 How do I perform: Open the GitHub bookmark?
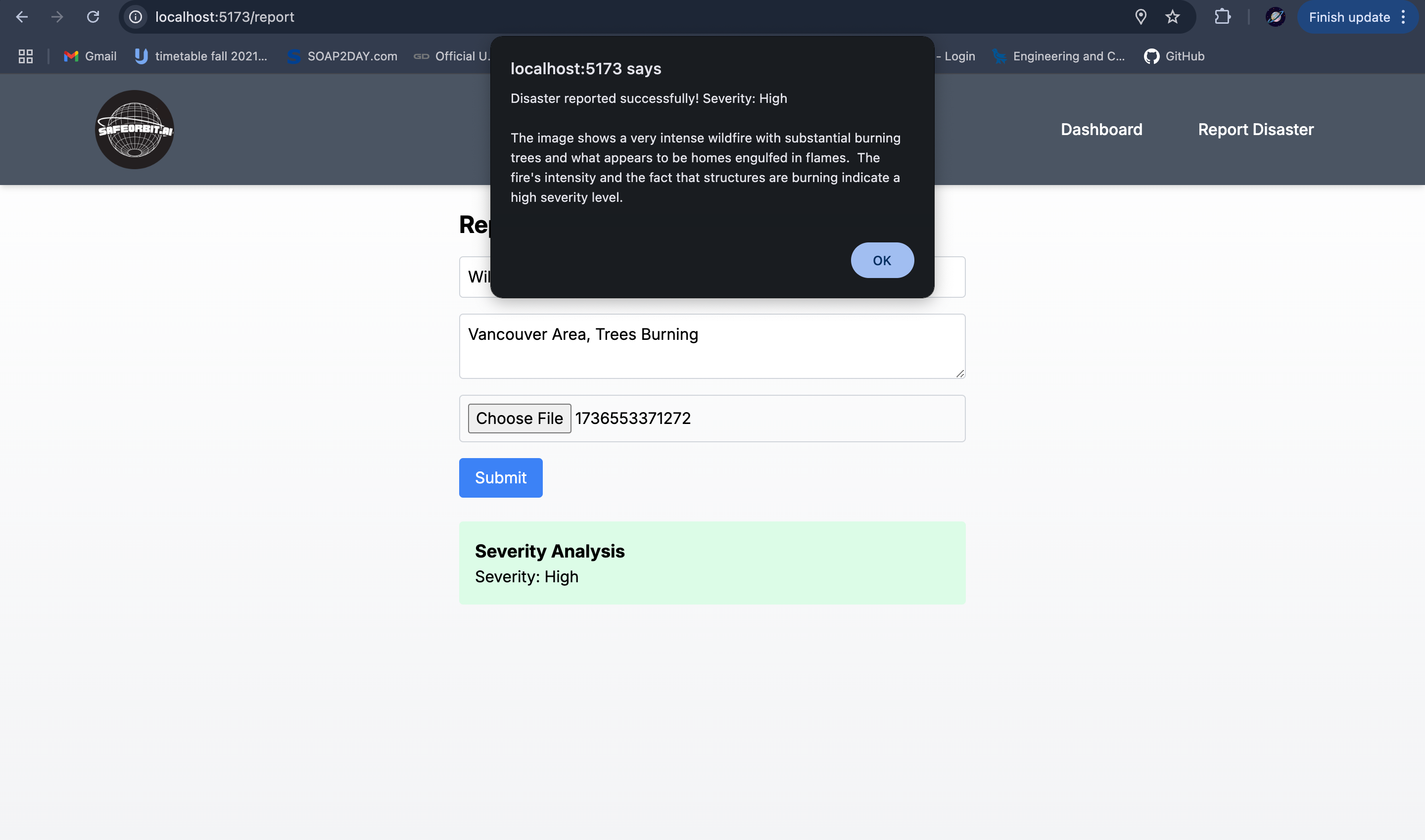pyautogui.click(x=1174, y=56)
